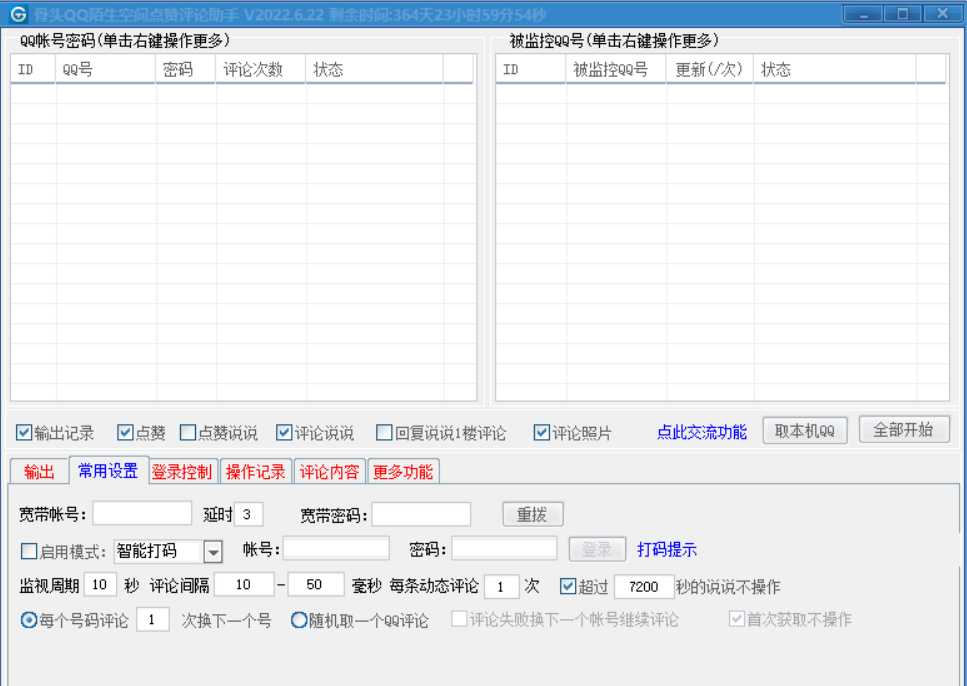This screenshot has width=967, height=686.
Task: Open the 评论内容 tab
Action: tap(329, 472)
